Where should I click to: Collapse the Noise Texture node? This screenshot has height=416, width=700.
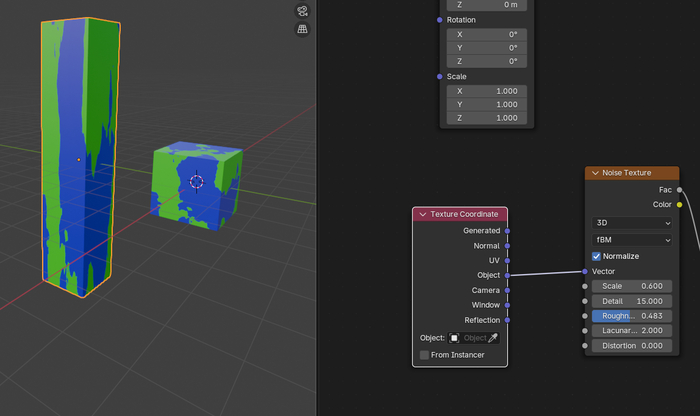595,173
